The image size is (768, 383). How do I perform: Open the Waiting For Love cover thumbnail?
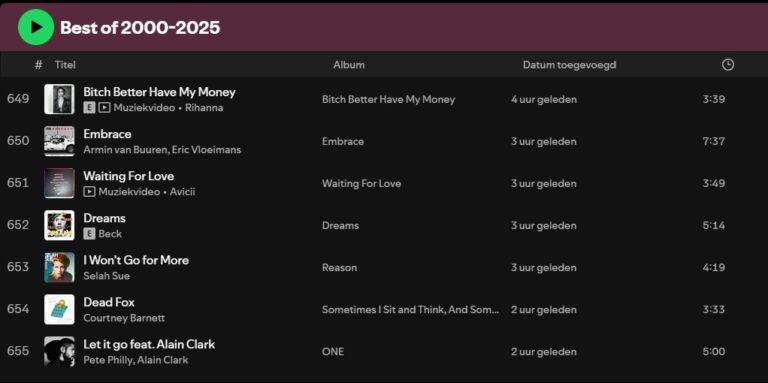(59, 183)
